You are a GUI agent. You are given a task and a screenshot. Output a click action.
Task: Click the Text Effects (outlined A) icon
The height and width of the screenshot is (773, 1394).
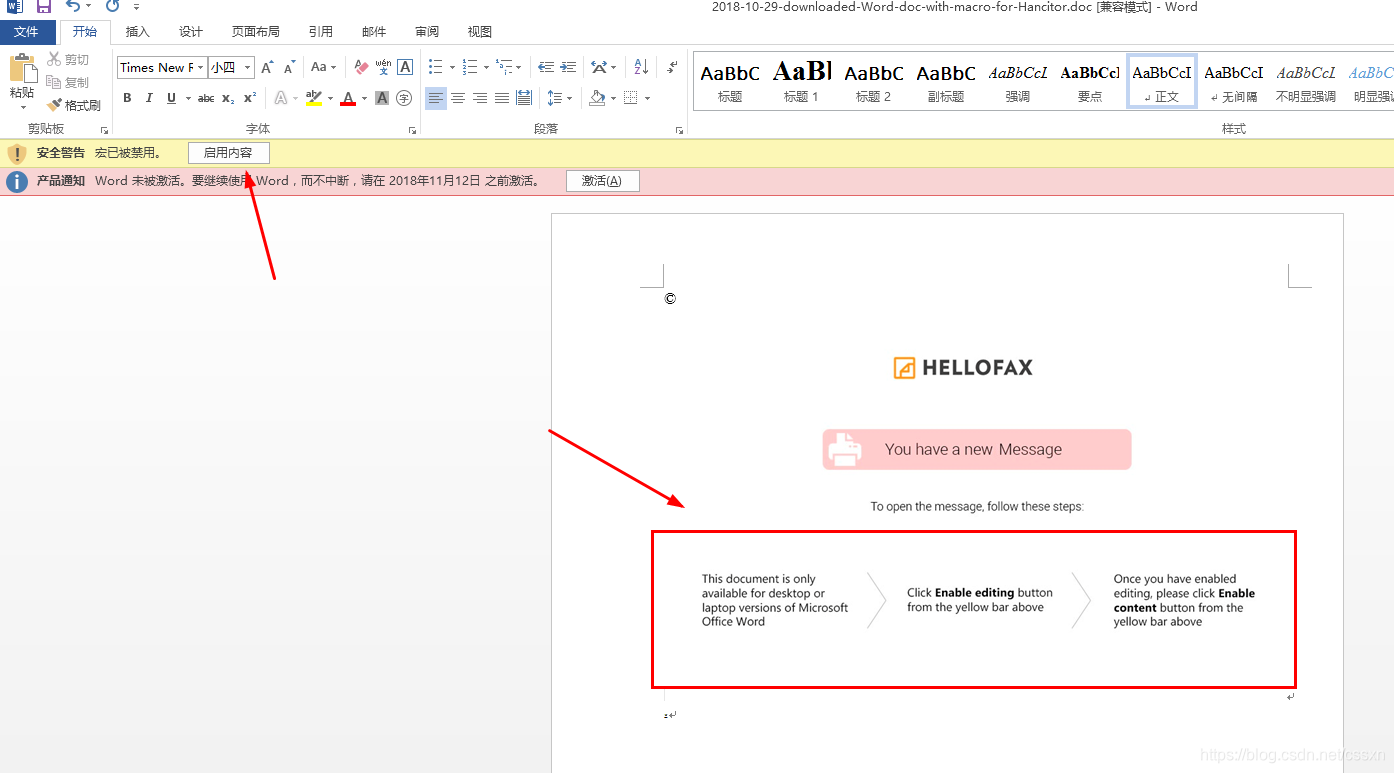pos(281,98)
